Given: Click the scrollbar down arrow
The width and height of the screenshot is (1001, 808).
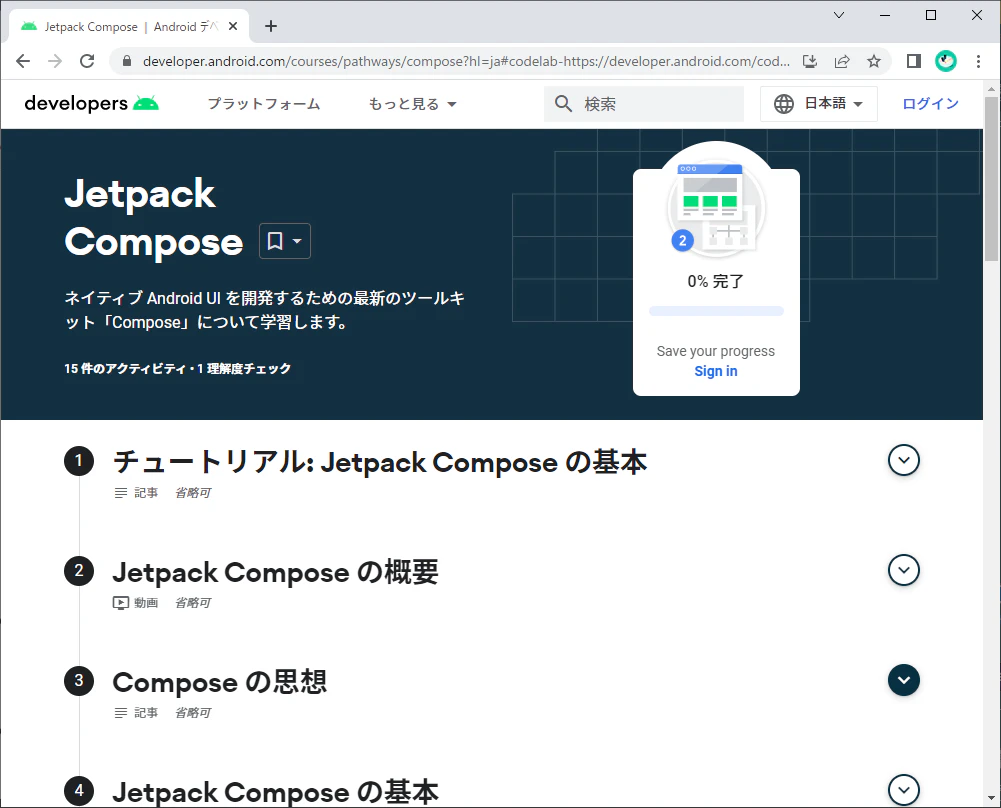Looking at the screenshot, I should click(991, 798).
